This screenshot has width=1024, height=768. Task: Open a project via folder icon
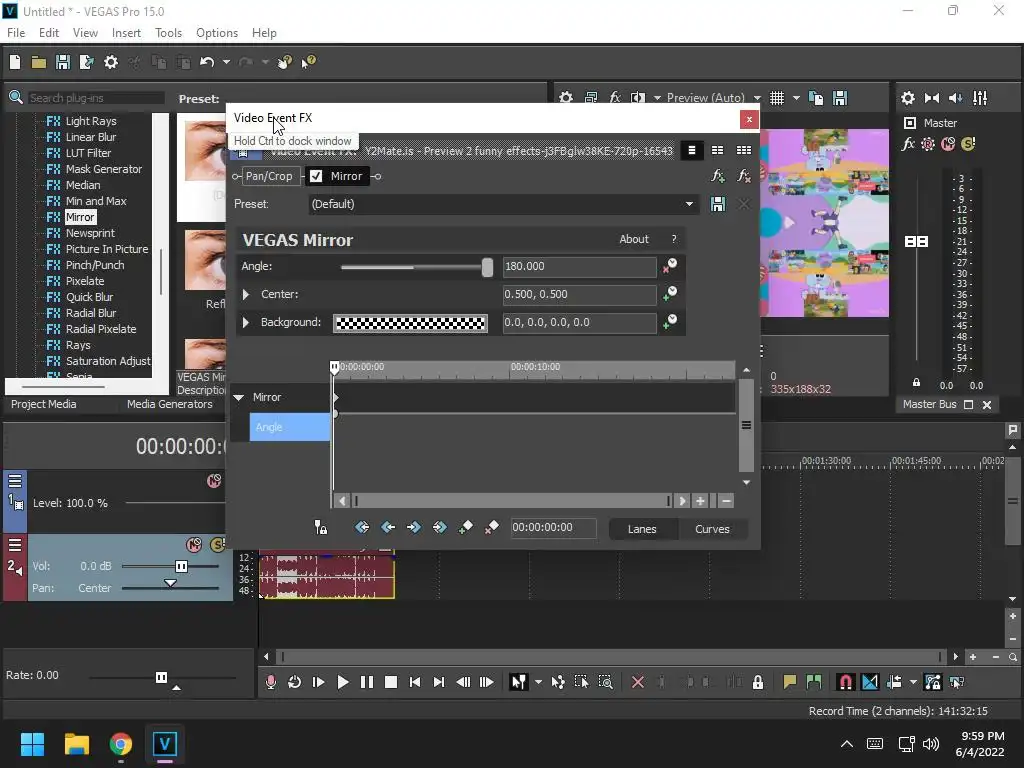click(39, 62)
